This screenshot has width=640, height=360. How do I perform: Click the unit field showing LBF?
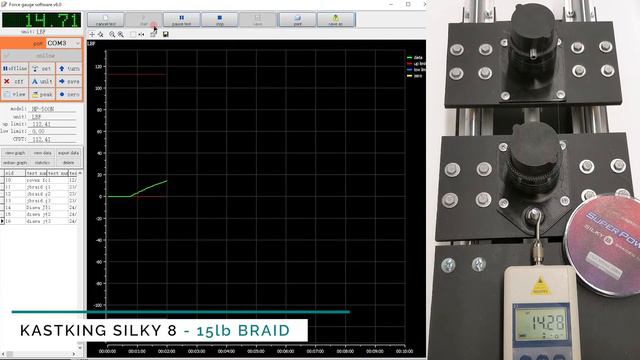(x=53, y=117)
